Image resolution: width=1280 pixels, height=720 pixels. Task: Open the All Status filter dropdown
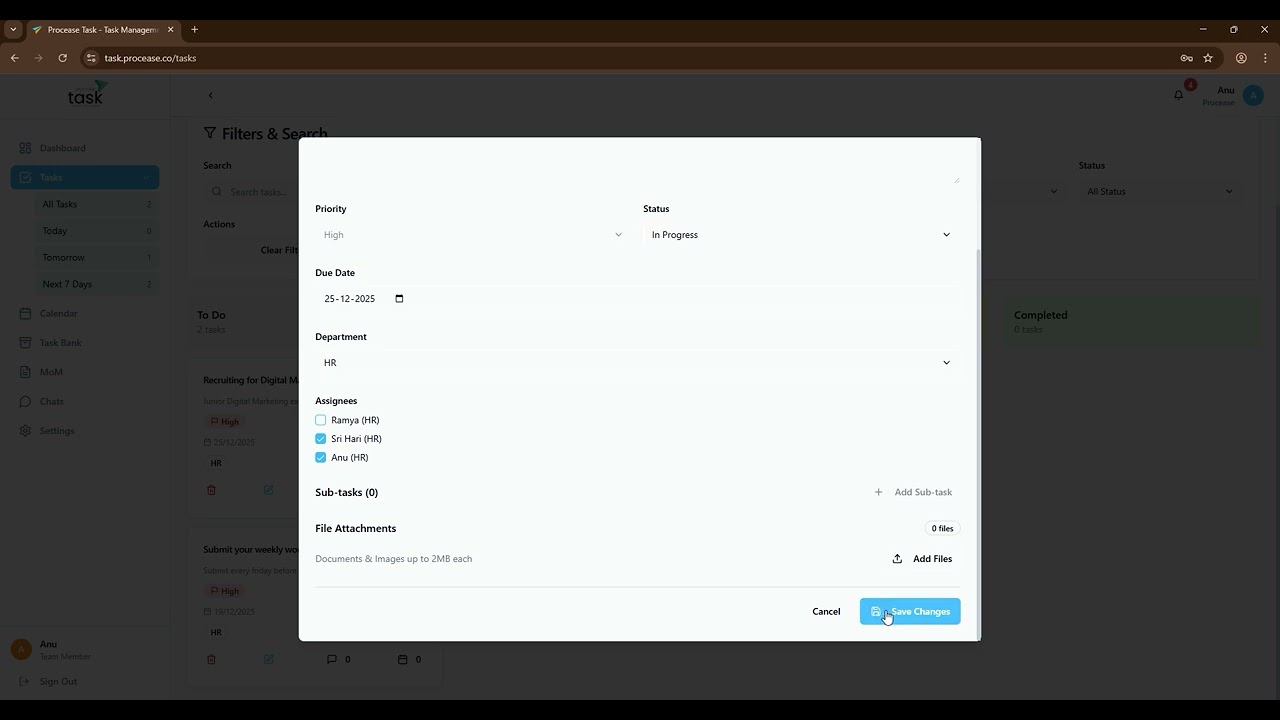pos(1160,191)
